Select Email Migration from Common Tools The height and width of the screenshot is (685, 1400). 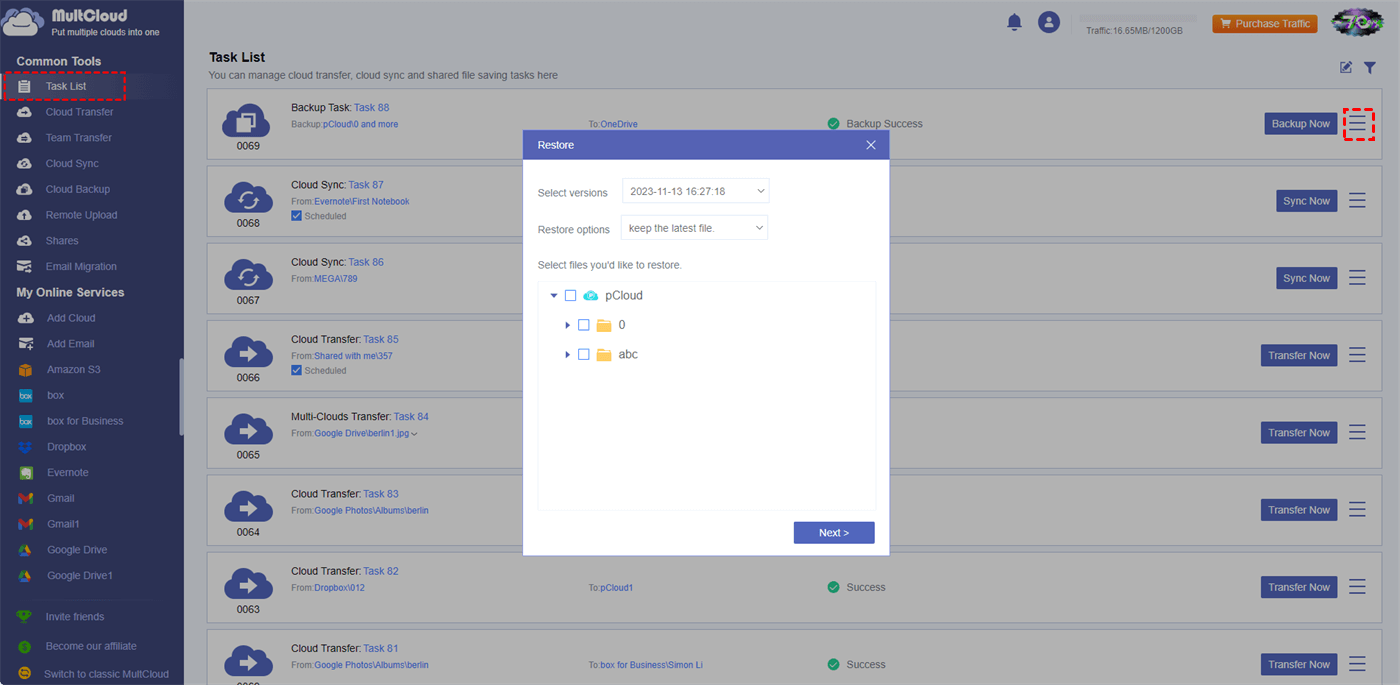pyautogui.click(x=80, y=267)
